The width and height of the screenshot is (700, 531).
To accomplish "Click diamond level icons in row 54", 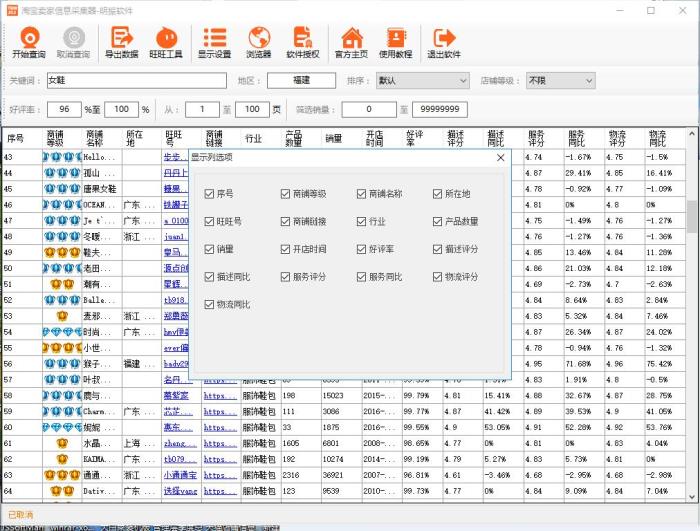I will pyautogui.click(x=62, y=332).
